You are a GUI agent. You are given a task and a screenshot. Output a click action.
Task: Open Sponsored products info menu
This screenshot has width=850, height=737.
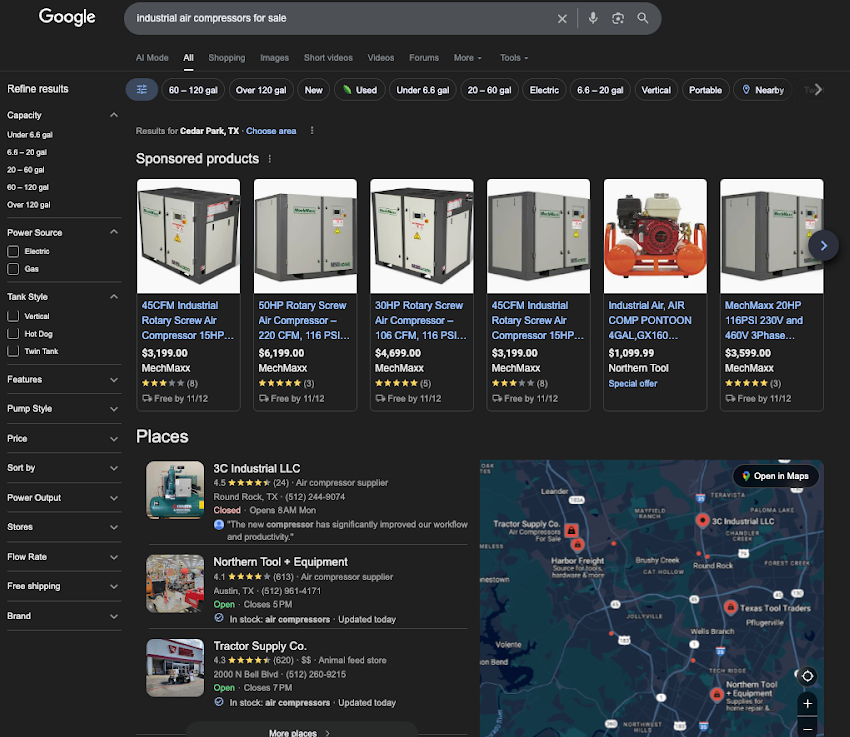click(269, 159)
